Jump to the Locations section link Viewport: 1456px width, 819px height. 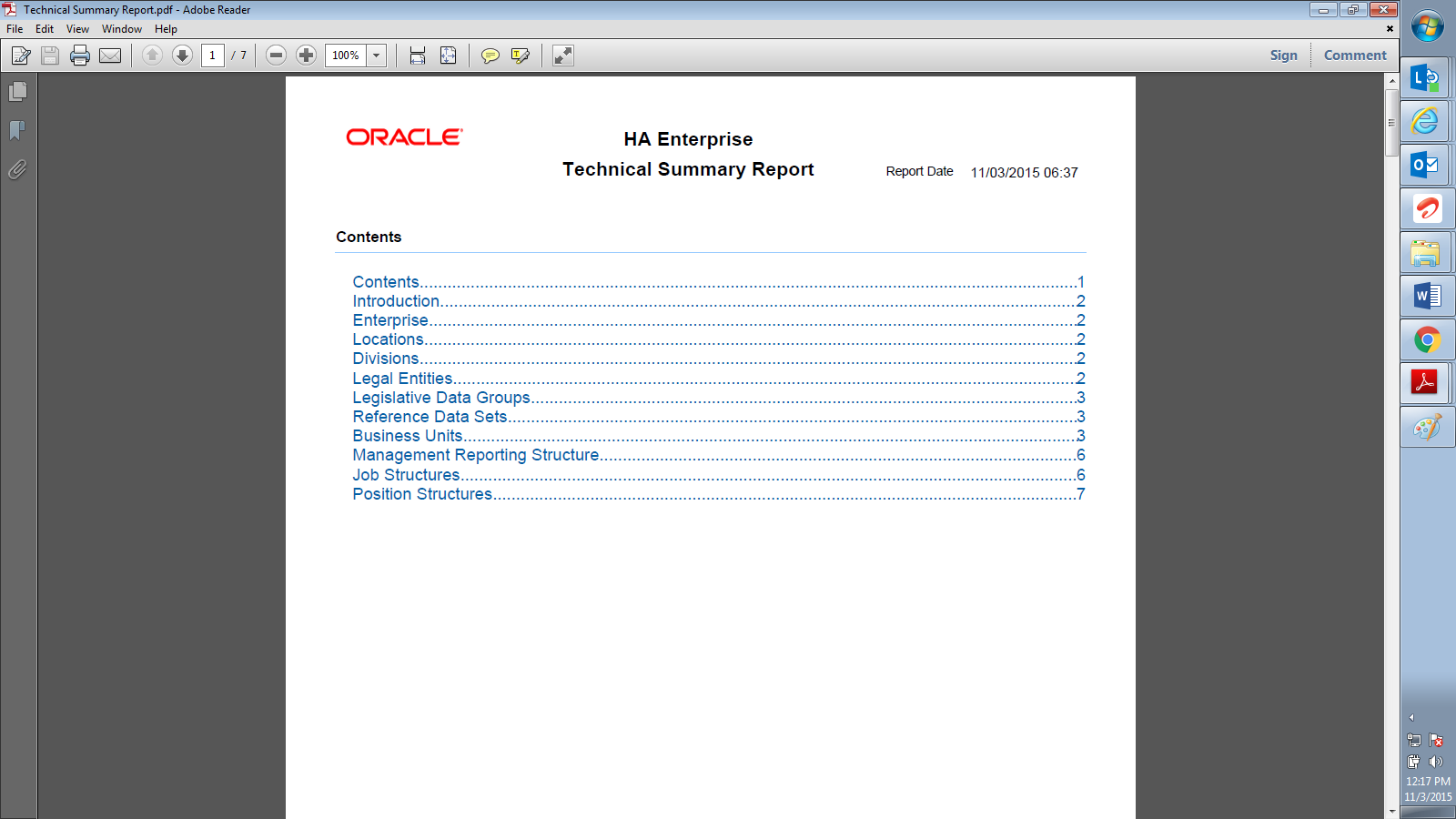click(719, 339)
